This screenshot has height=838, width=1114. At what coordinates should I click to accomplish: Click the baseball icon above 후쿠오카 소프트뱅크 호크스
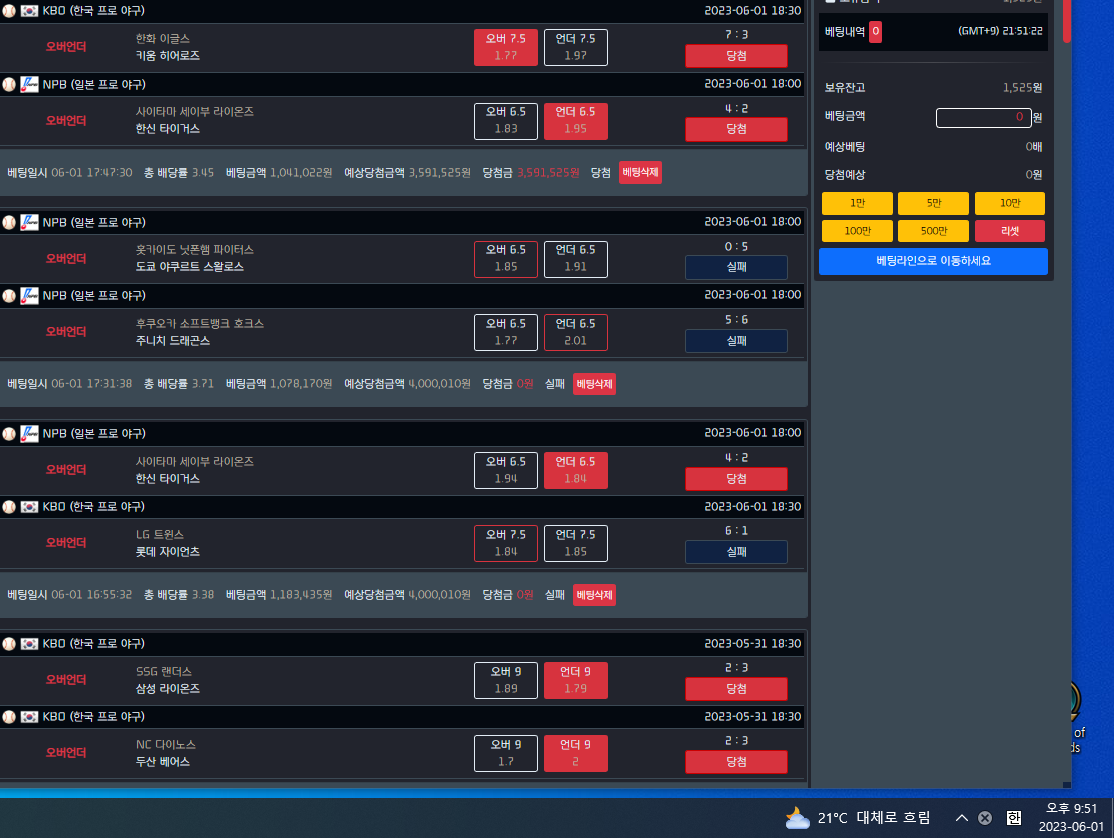[x=9, y=295]
